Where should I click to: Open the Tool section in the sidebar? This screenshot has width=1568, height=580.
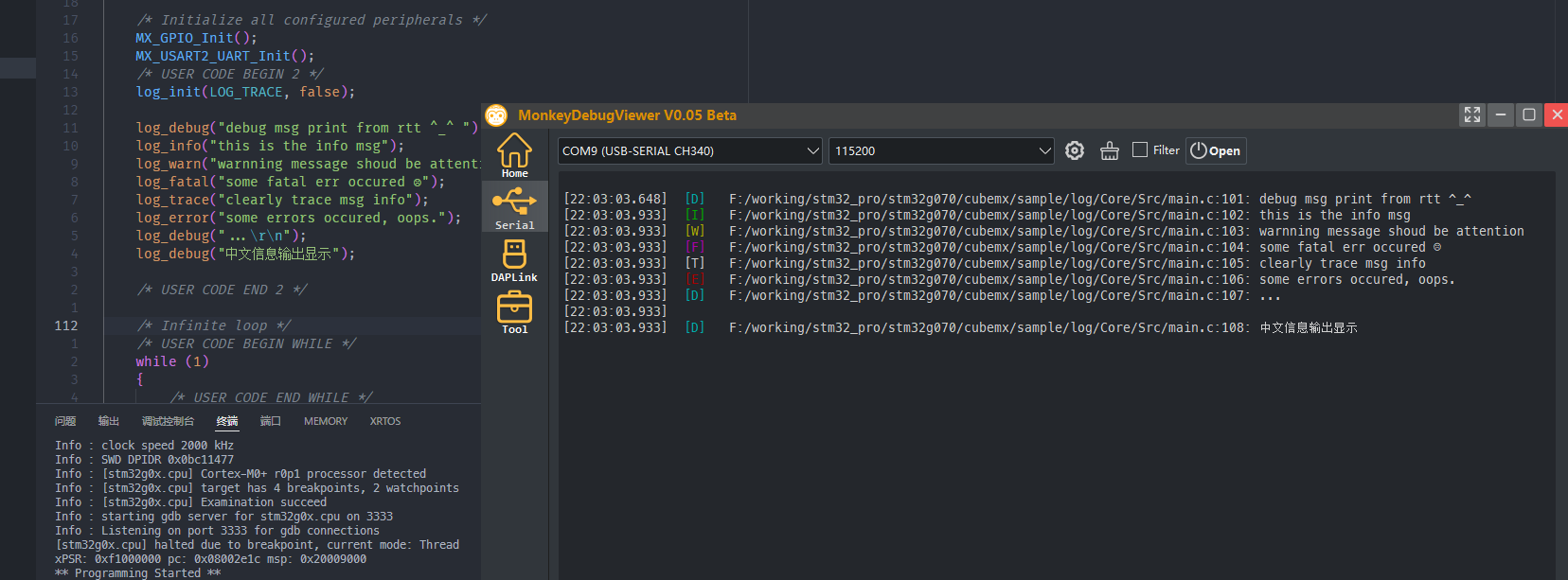click(514, 311)
